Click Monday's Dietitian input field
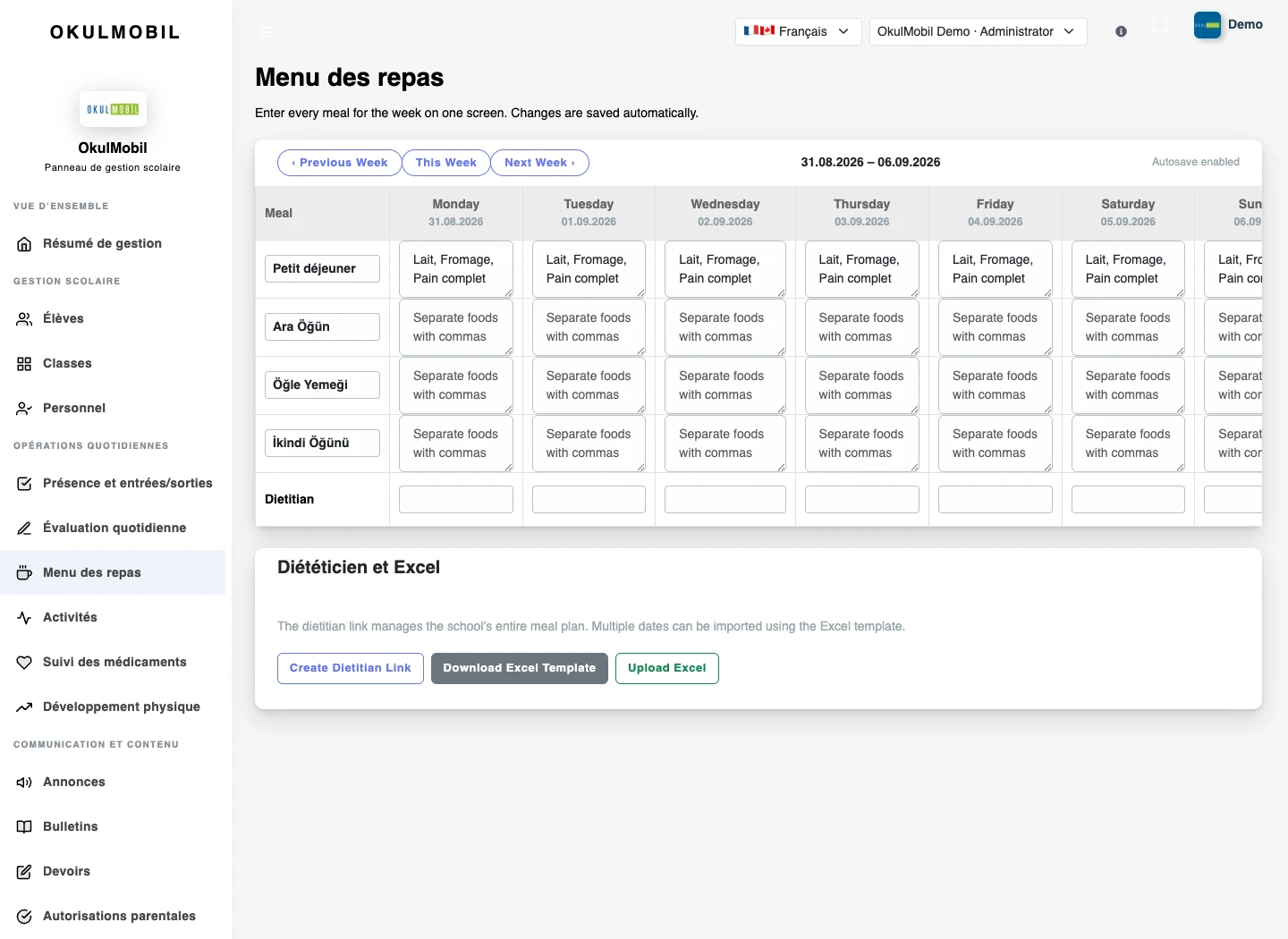Image resolution: width=1288 pixels, height=939 pixels. (456, 499)
